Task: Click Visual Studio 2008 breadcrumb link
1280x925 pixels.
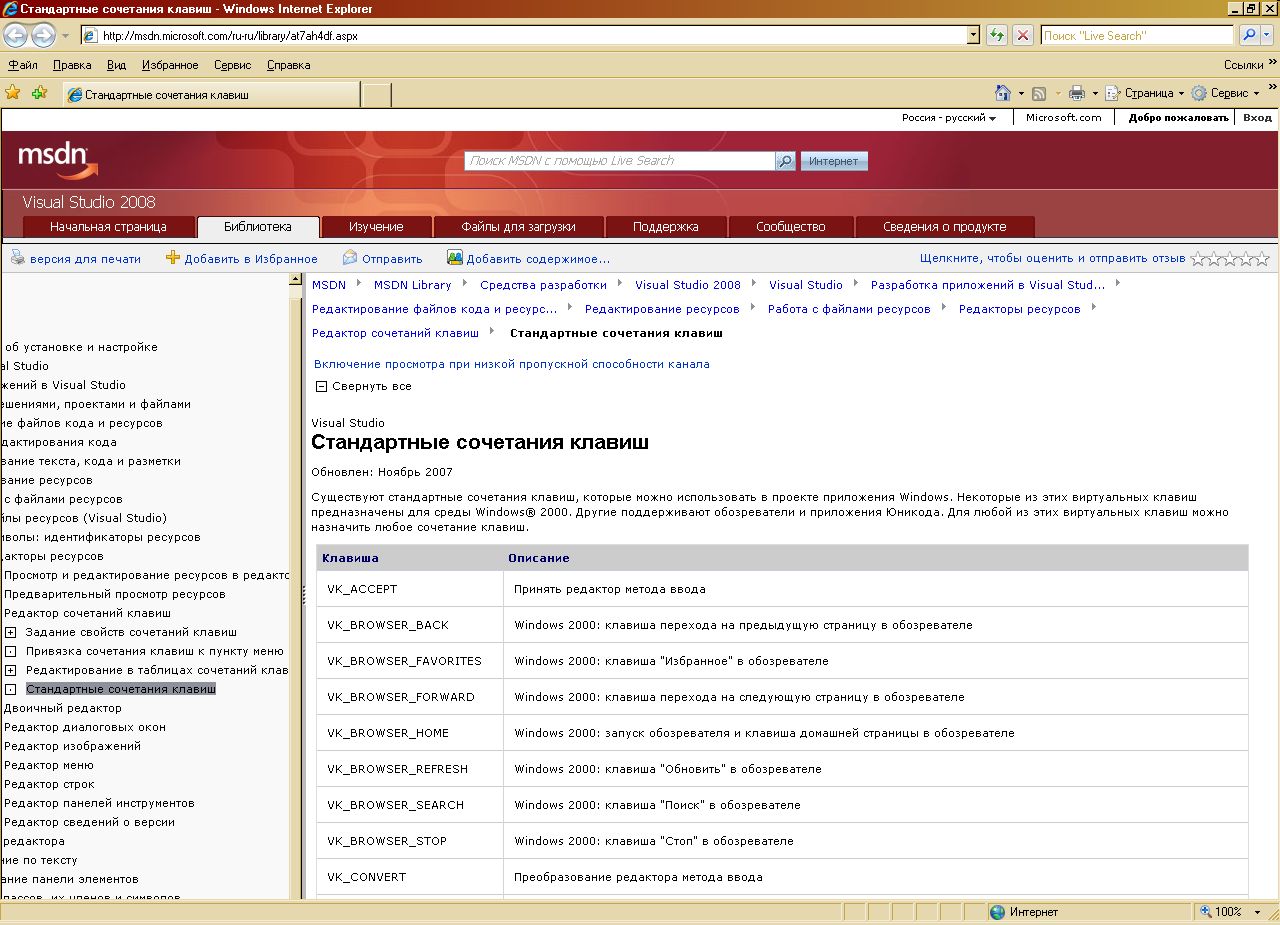Action: pyautogui.click(x=688, y=285)
